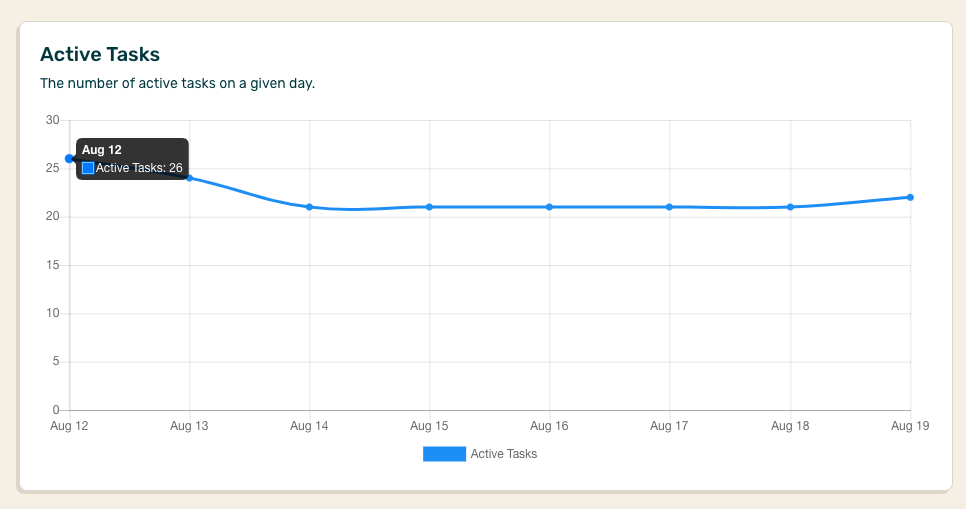The height and width of the screenshot is (509, 966).
Task: Select the Aug 16 data point marker
Action: 549,207
